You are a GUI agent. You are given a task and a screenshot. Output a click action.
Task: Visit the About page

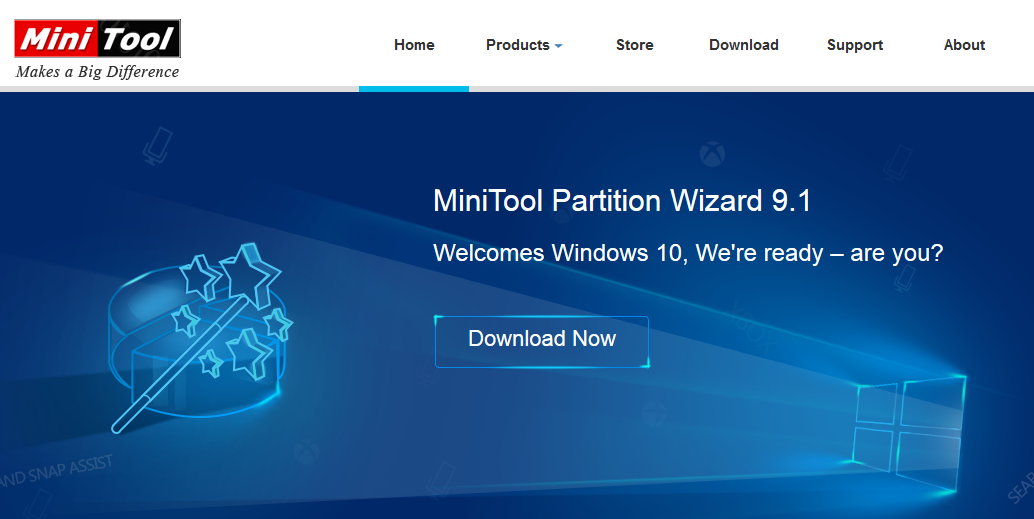coord(964,45)
